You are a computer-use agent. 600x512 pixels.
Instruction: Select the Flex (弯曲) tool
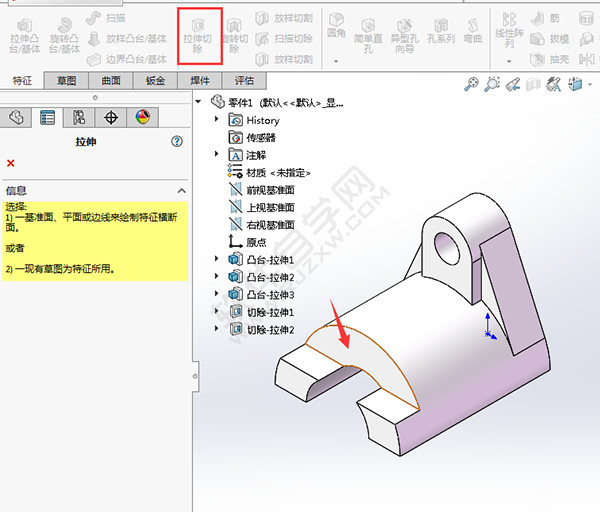pyautogui.click(x=473, y=31)
